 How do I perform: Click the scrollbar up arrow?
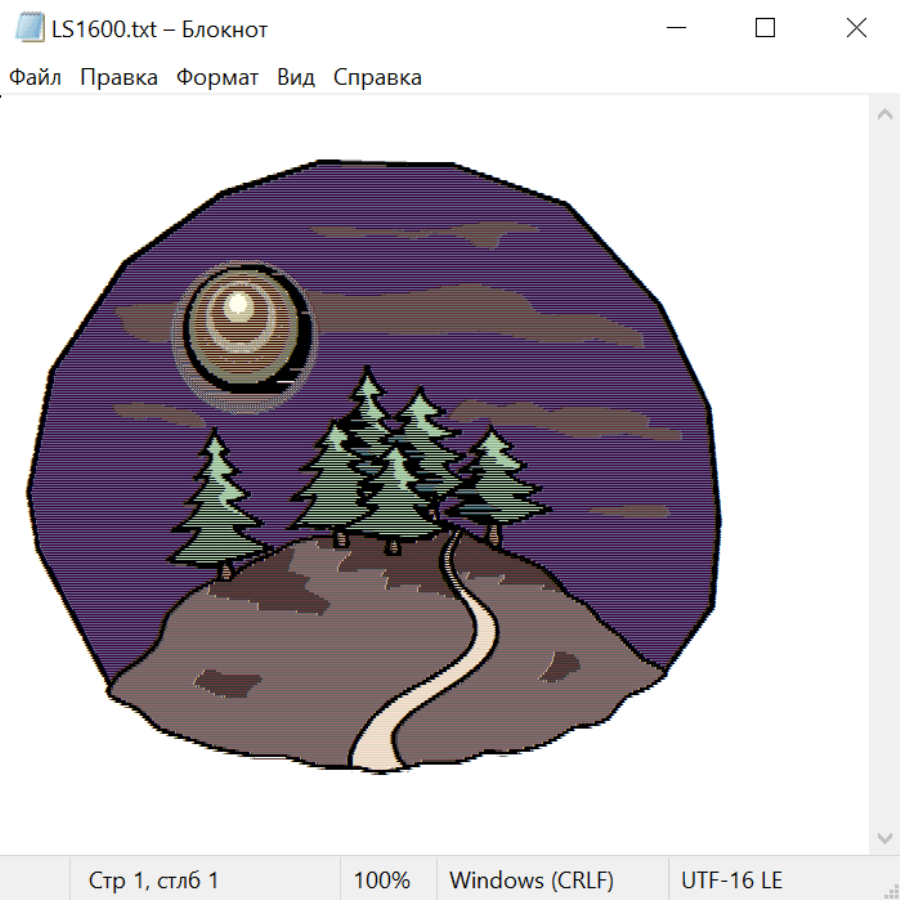(x=884, y=115)
